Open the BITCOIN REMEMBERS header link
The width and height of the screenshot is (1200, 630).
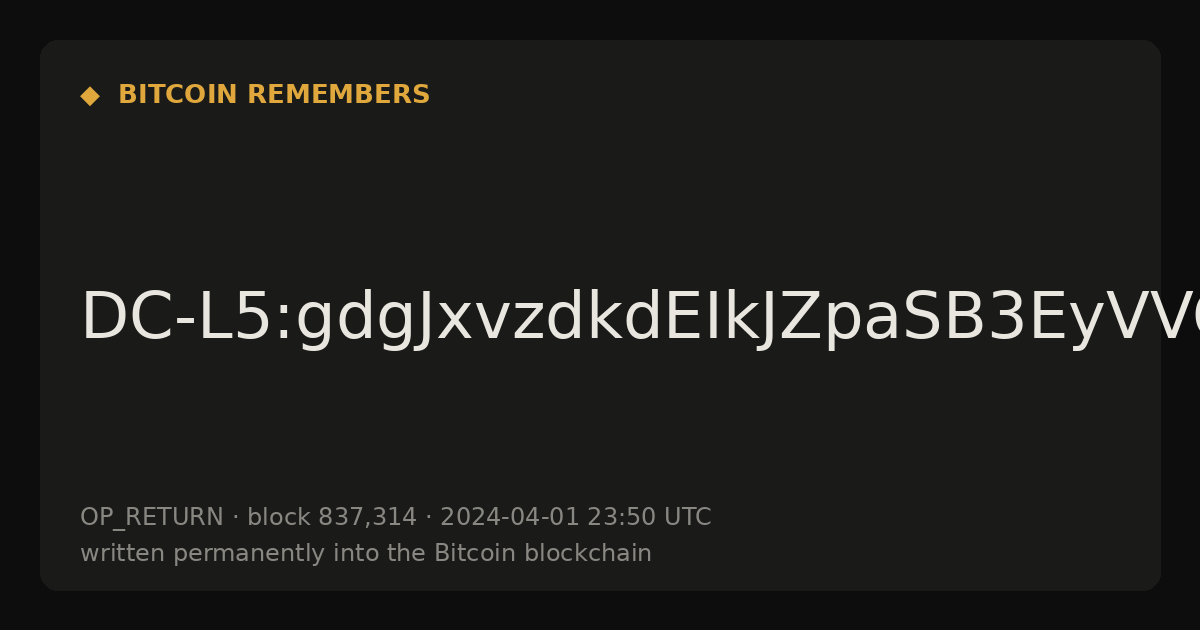[274, 95]
